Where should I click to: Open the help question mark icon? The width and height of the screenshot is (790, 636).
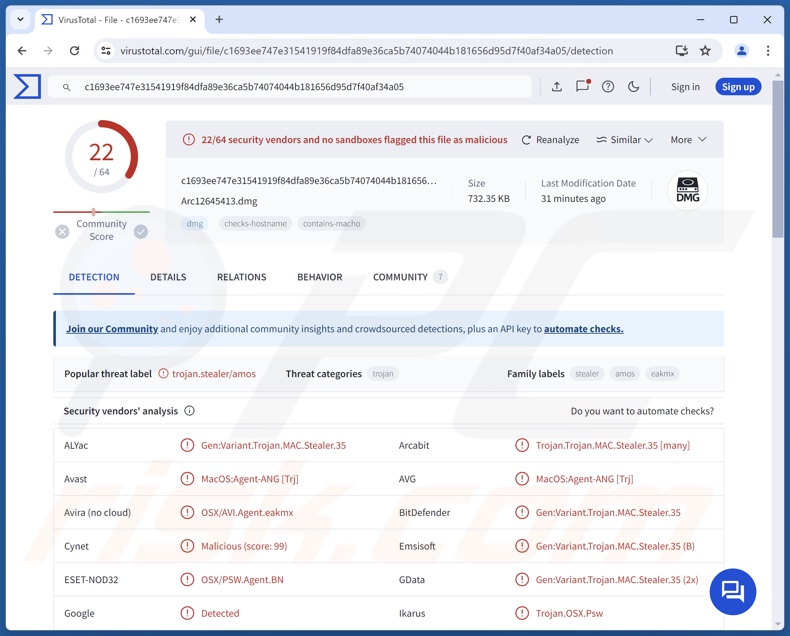pyautogui.click(x=608, y=87)
